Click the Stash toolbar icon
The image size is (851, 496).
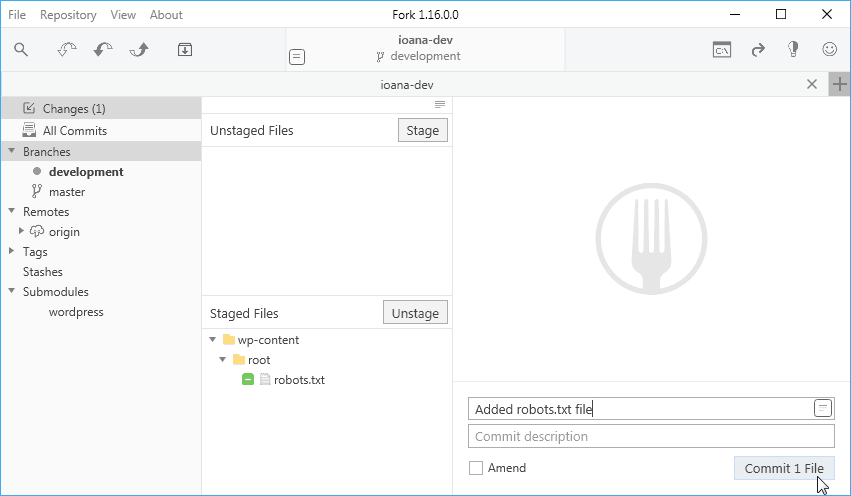tap(185, 50)
